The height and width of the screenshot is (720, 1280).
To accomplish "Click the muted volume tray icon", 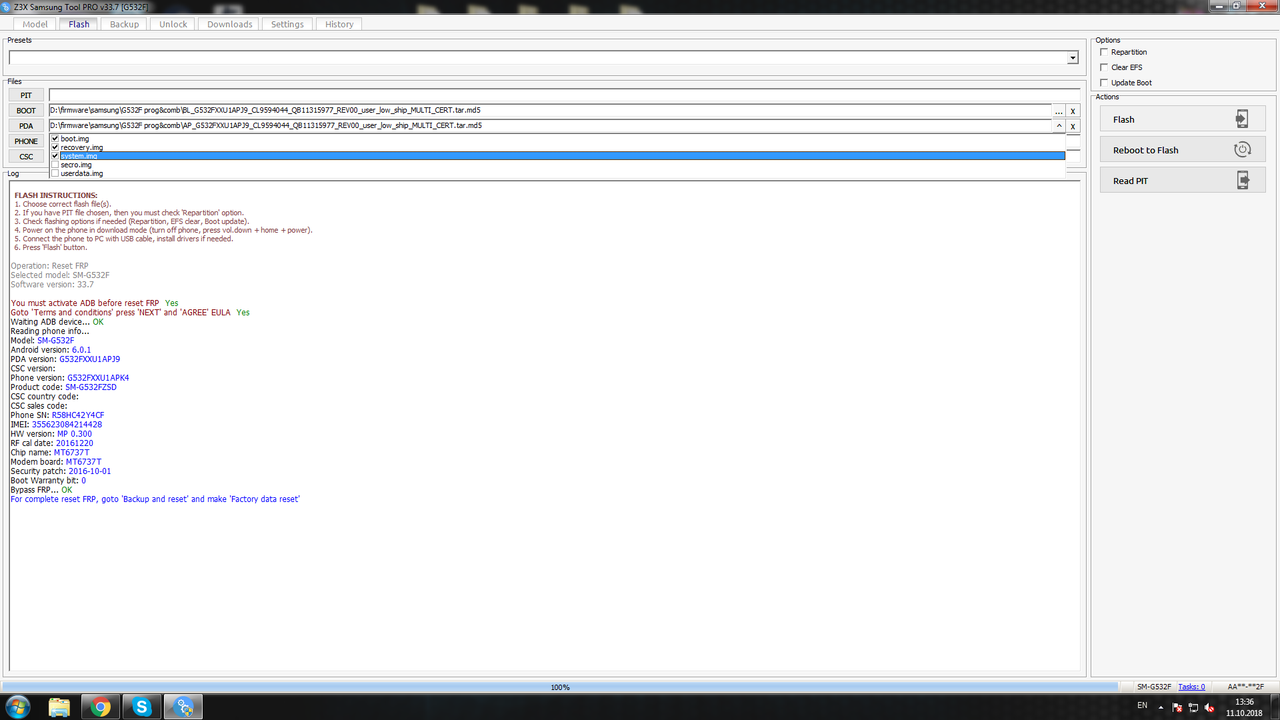I will 1211,707.
